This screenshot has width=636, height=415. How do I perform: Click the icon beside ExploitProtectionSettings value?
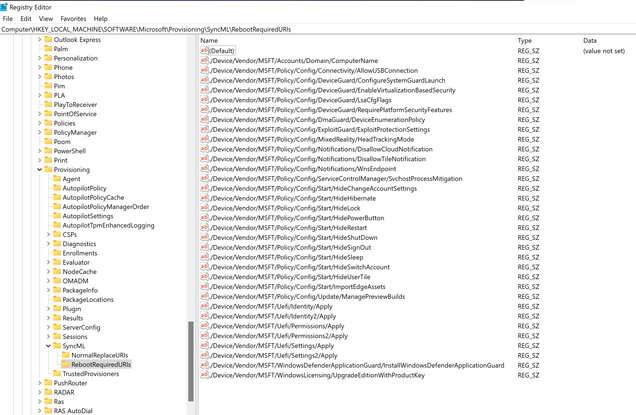tap(204, 129)
